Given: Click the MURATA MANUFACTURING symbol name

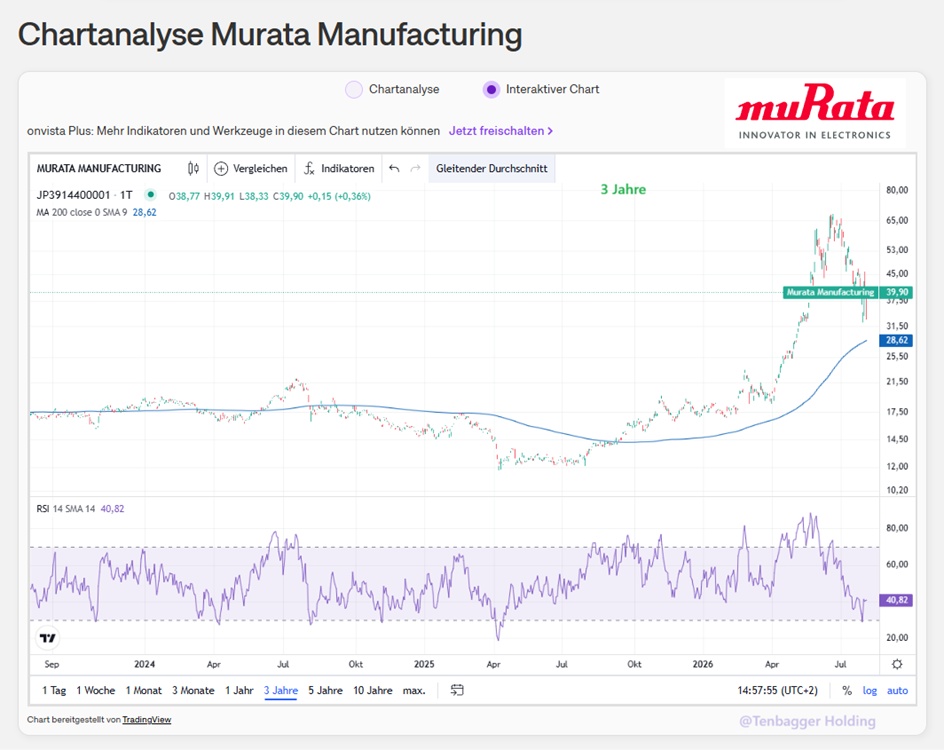Looking at the screenshot, I should coord(99,169).
